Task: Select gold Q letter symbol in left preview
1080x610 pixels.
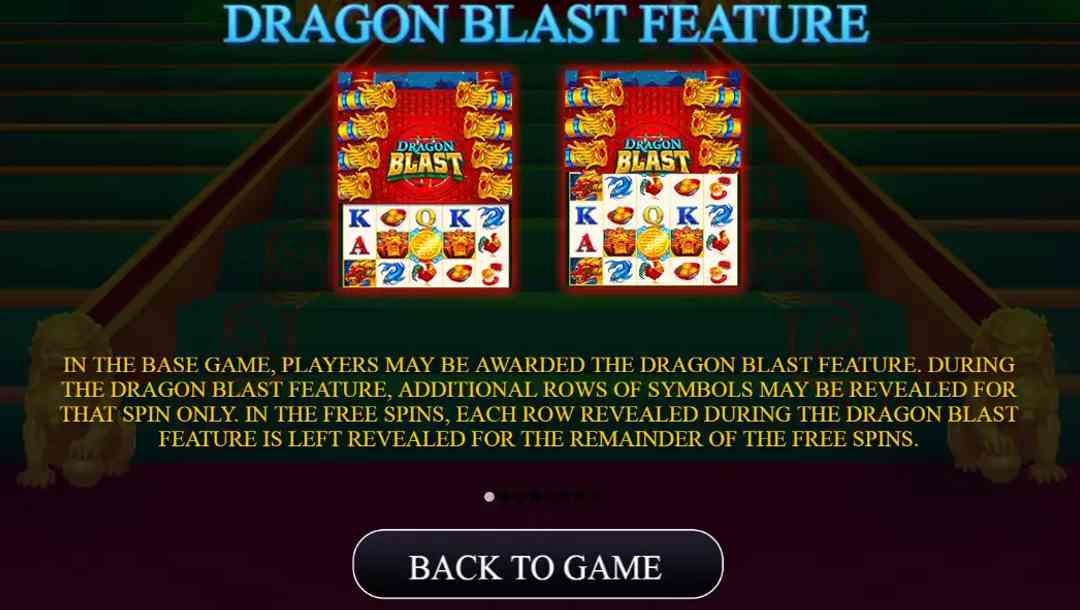Action: click(425, 217)
